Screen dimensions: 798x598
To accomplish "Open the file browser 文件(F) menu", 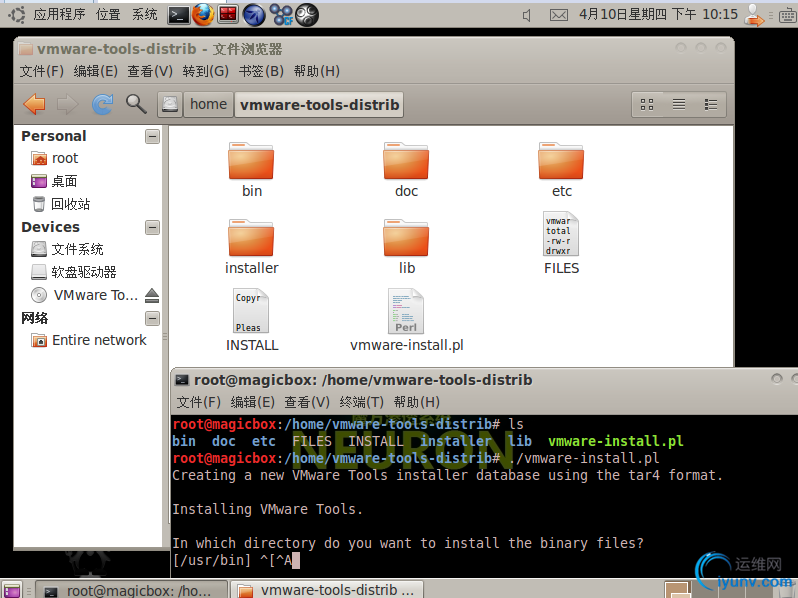I will tap(42, 71).
